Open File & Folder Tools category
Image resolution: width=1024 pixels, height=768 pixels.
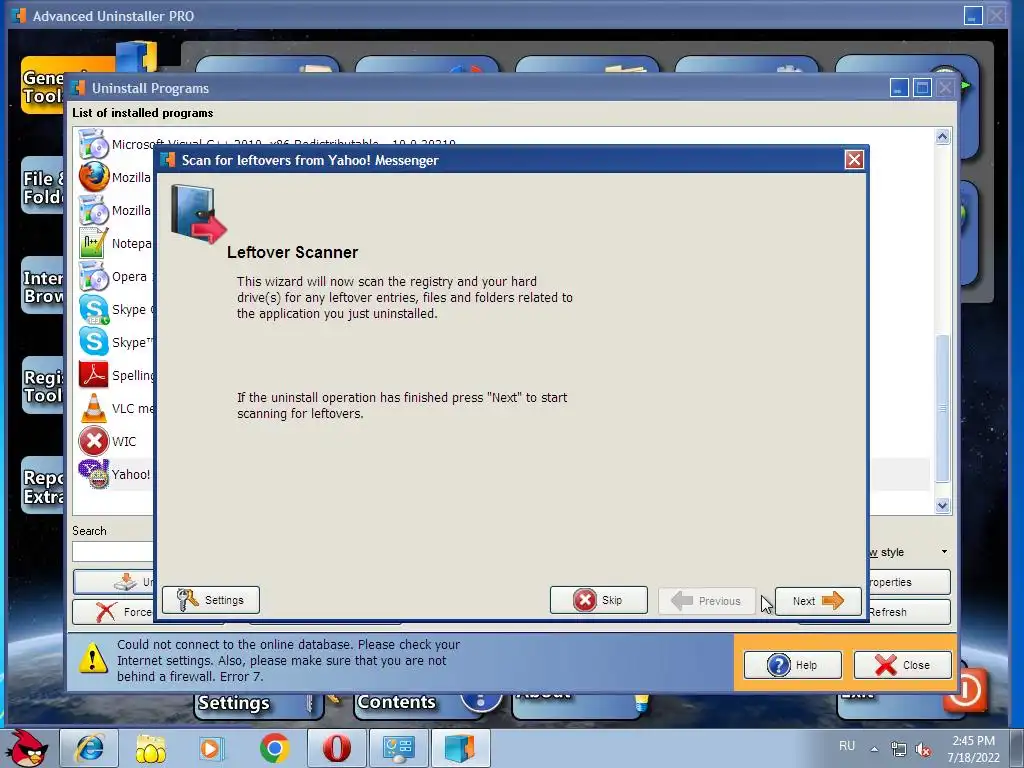click(x=43, y=187)
